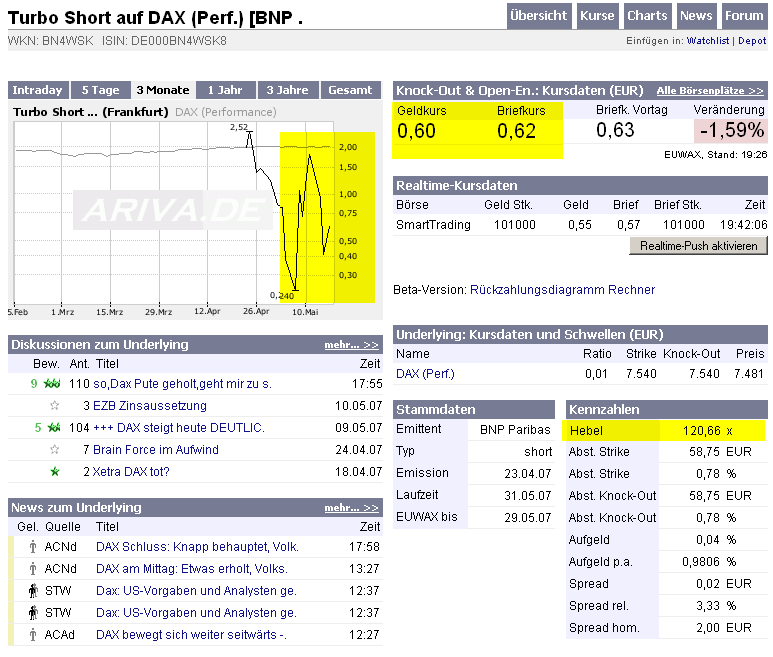Click Emittent value BNP Paribas
The height and width of the screenshot is (657, 773).
(515, 430)
